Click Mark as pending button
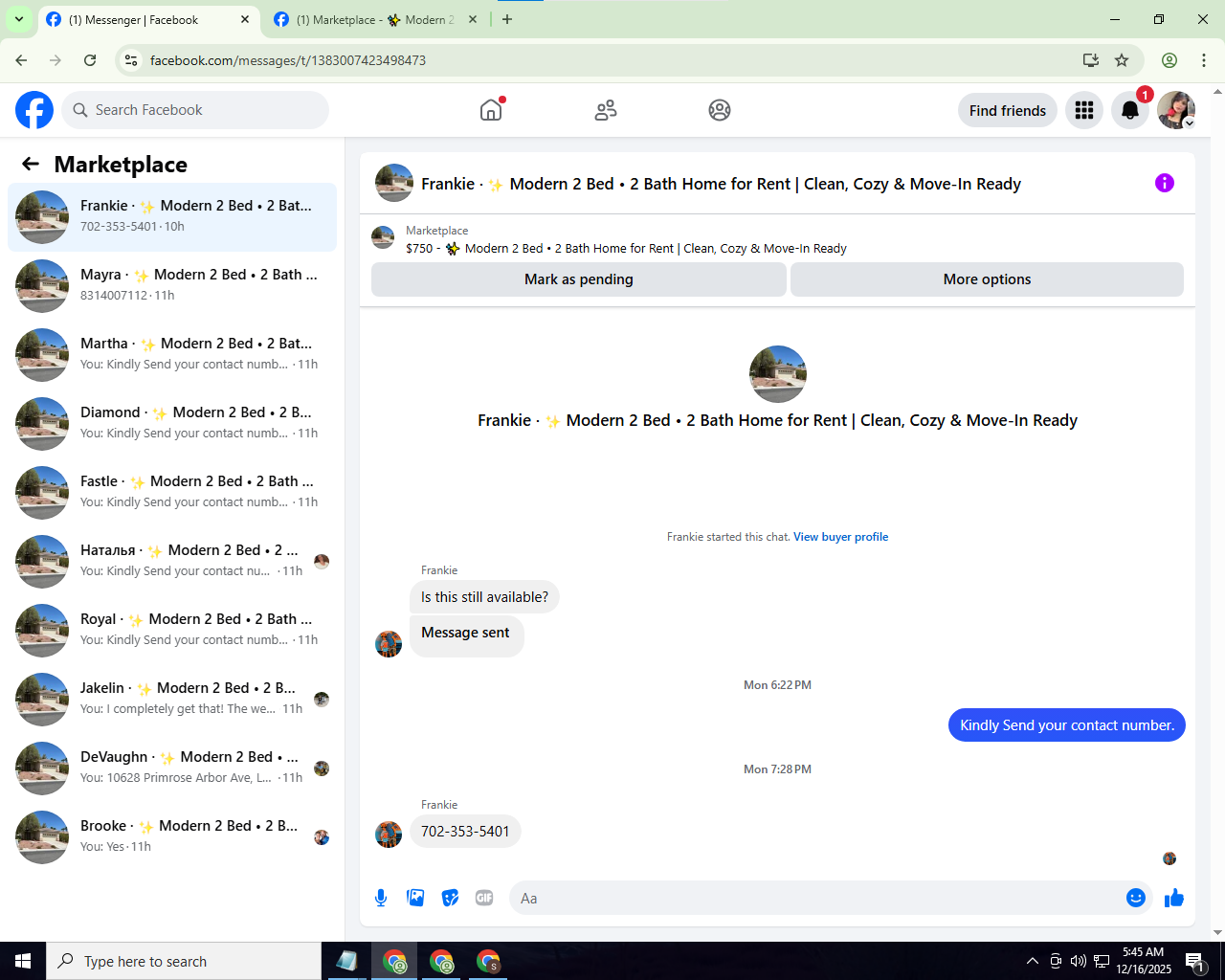1225x980 pixels. click(579, 279)
